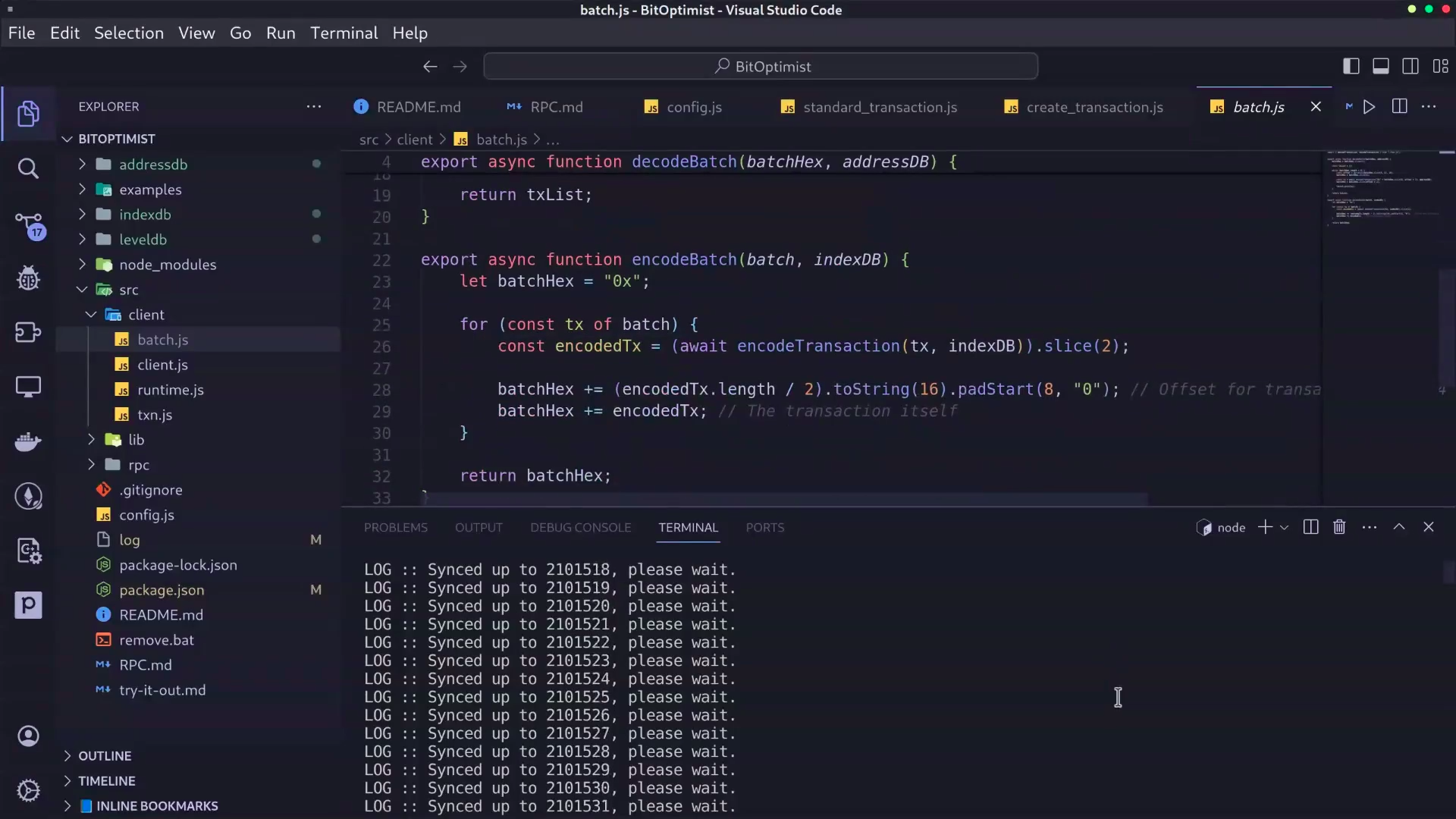Screen dimensions: 1456x819
Task: Collapse the src folder
Action: click(x=128, y=290)
